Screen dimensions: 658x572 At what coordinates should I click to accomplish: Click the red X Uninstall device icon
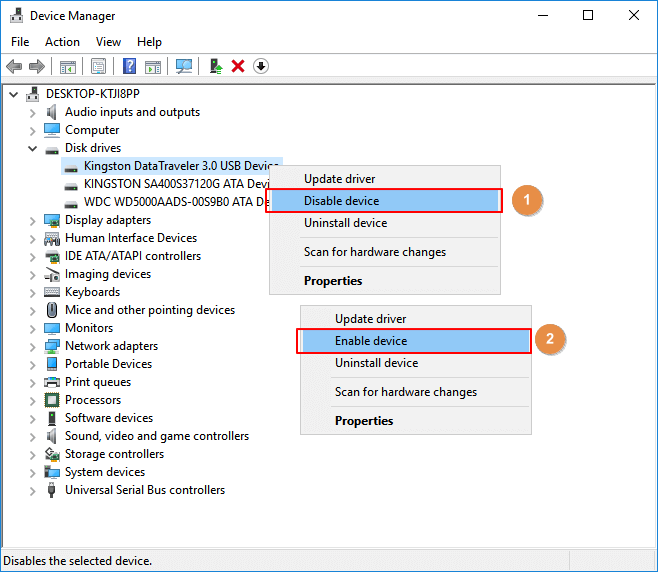pyautogui.click(x=238, y=67)
